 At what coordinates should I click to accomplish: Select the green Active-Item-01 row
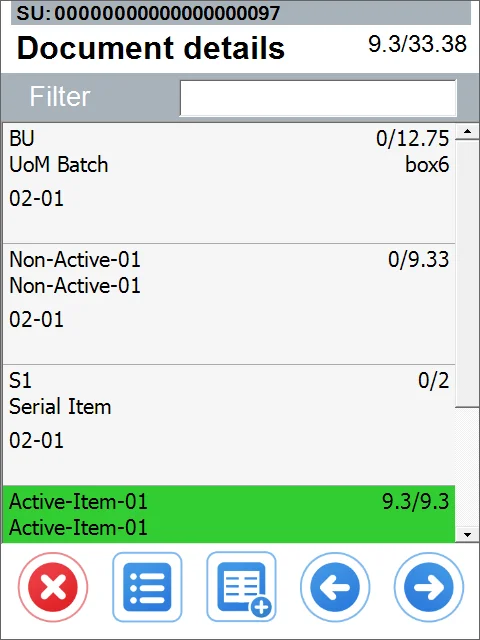(229, 514)
